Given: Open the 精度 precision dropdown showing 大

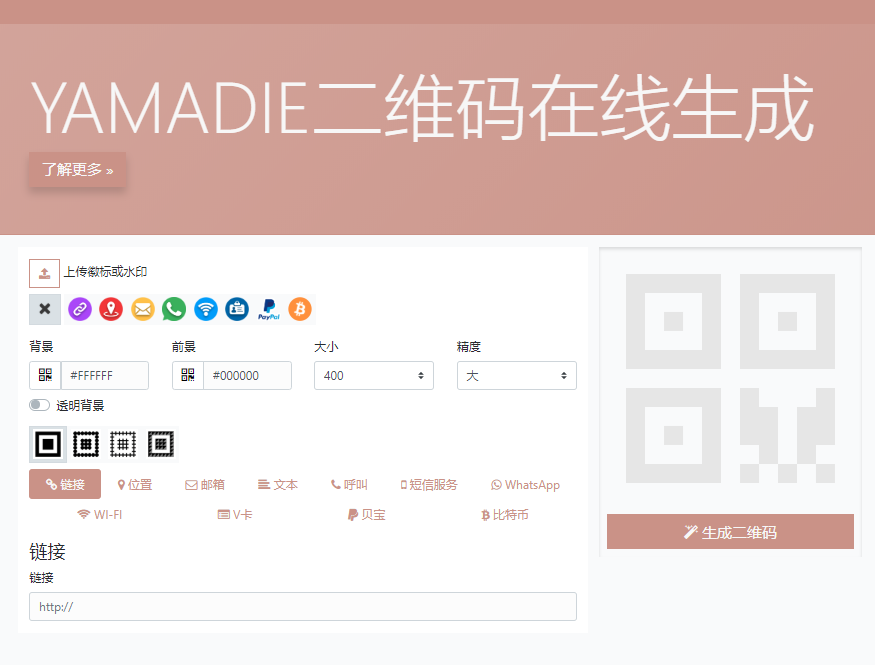Looking at the screenshot, I should tap(517, 375).
